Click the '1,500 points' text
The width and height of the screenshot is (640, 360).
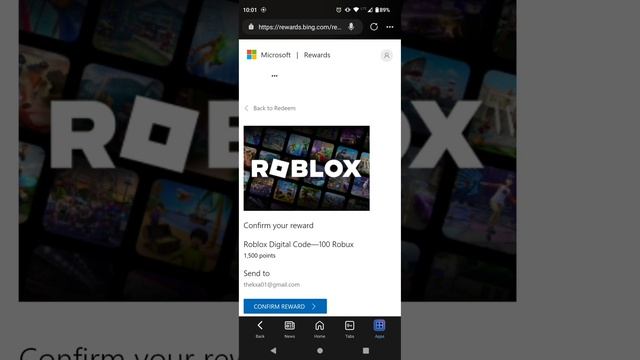[260, 256]
